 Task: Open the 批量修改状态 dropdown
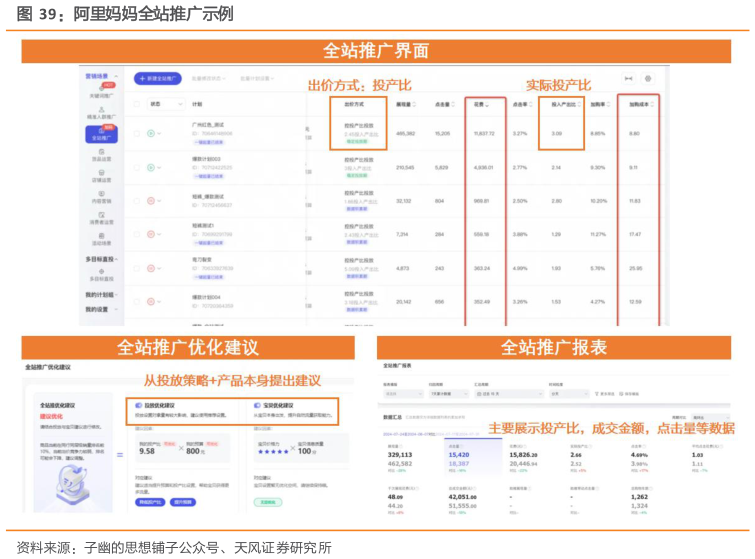pos(208,78)
